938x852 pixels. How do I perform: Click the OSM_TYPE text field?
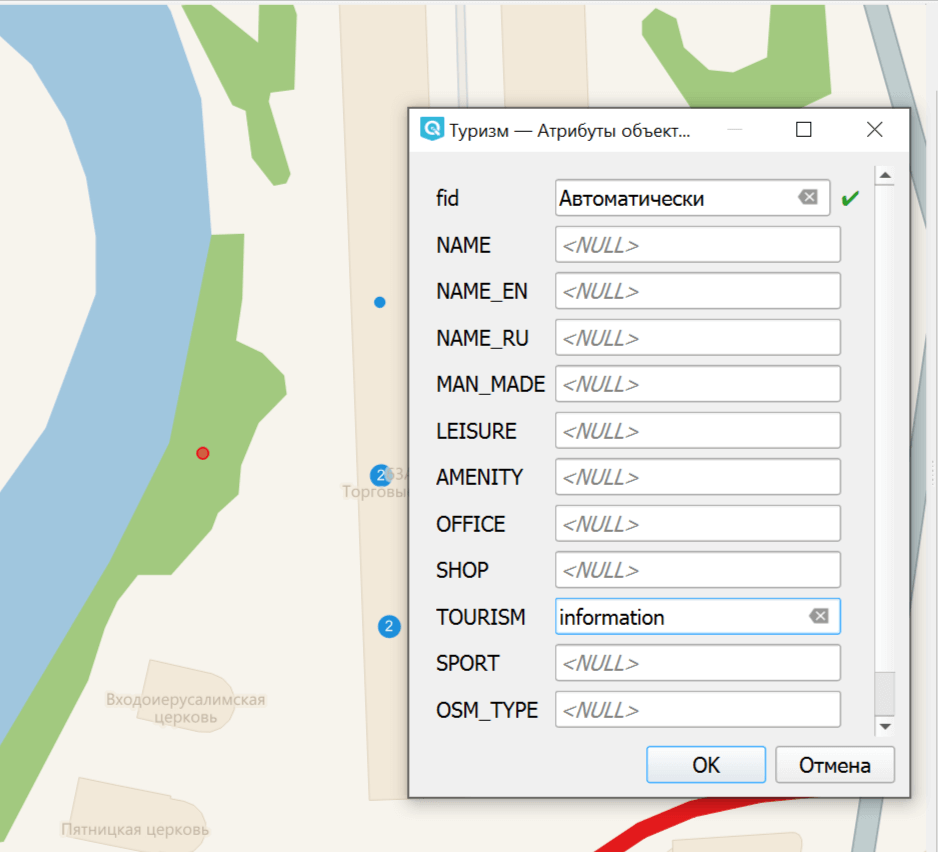click(697, 710)
